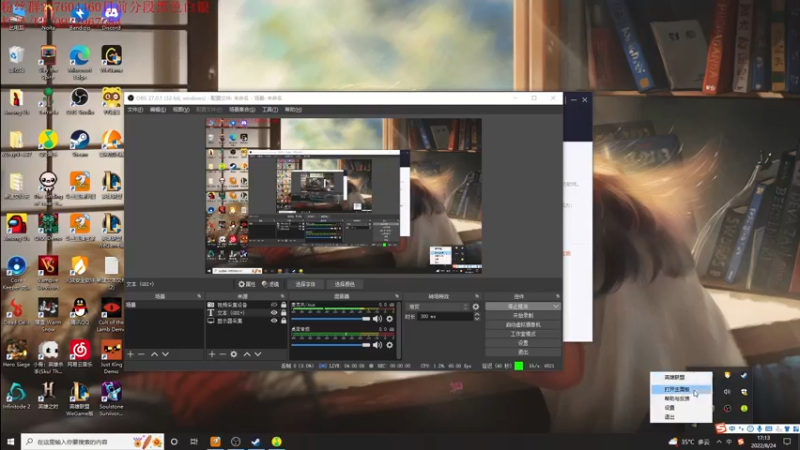The image size is (800, 450).
Task: Mute the desktop audio speaker icon
Action: (x=378, y=345)
